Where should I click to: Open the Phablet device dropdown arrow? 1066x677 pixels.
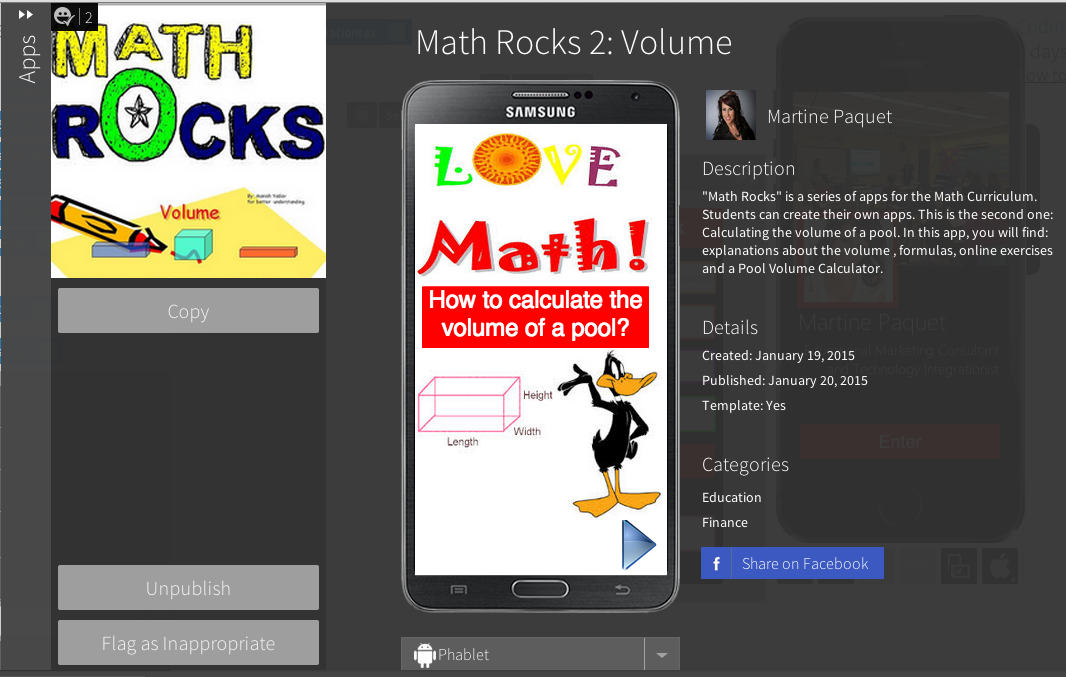tap(661, 655)
